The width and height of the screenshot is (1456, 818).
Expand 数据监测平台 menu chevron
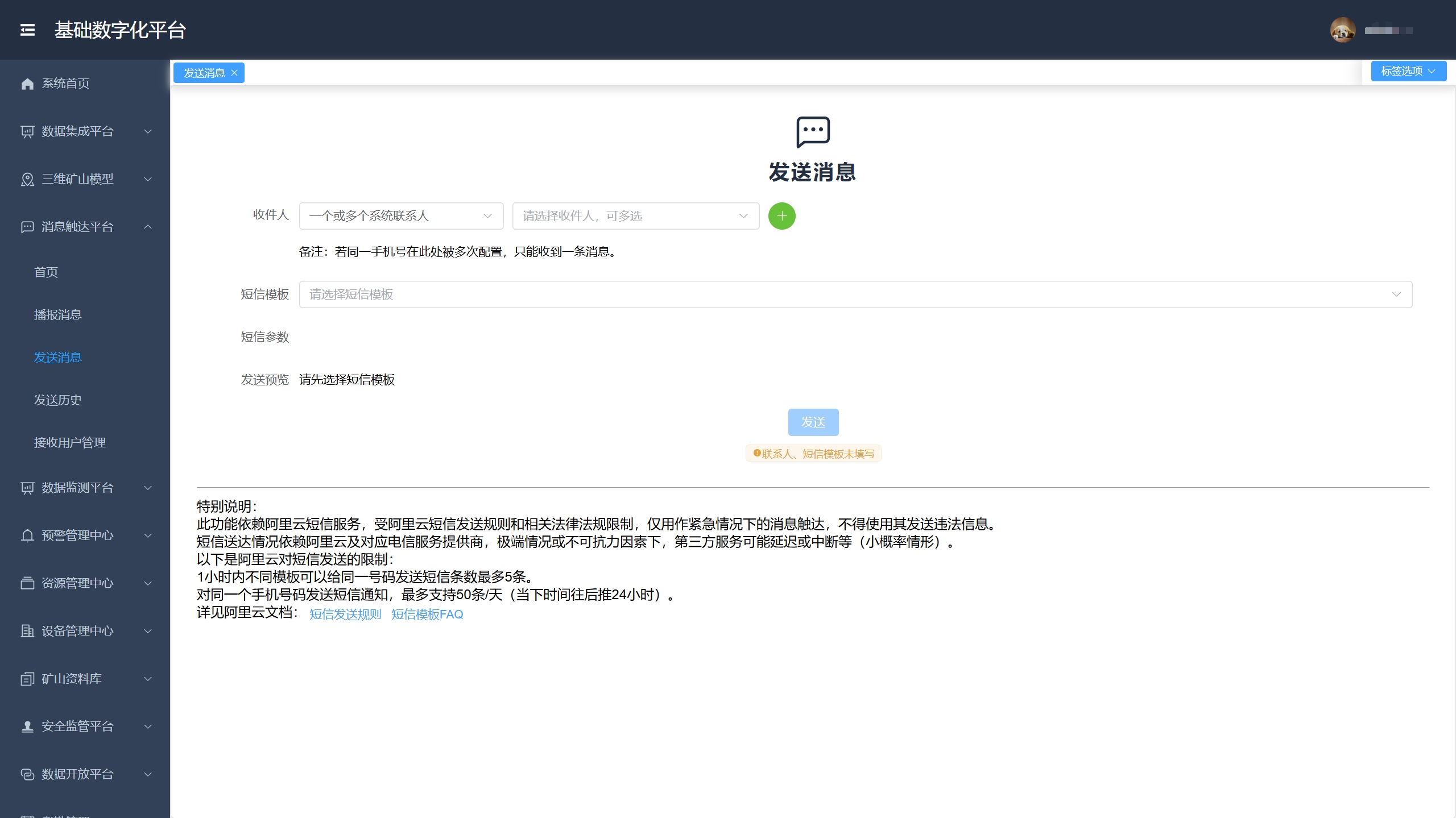148,488
